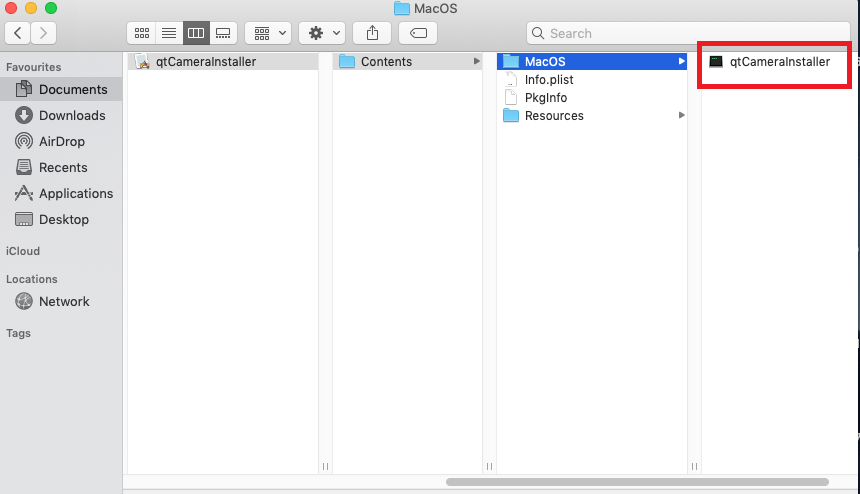Click the MacOS folder icon in title bar

401,8
